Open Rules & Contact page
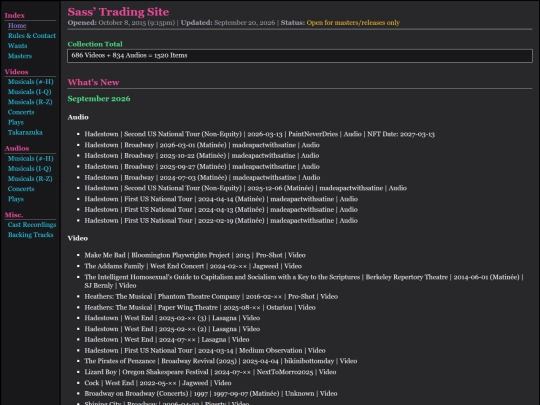The width and height of the screenshot is (540, 405). (32, 35)
